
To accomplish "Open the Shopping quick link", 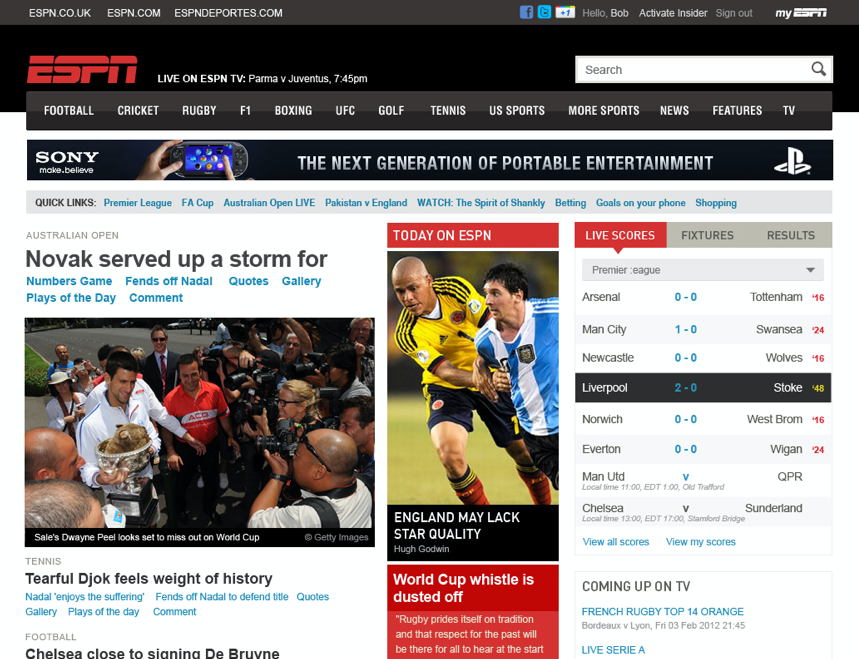I will (716, 203).
